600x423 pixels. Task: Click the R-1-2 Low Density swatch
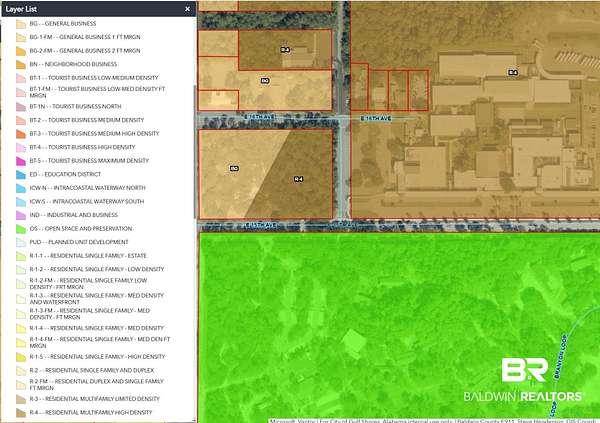pyautogui.click(x=21, y=269)
